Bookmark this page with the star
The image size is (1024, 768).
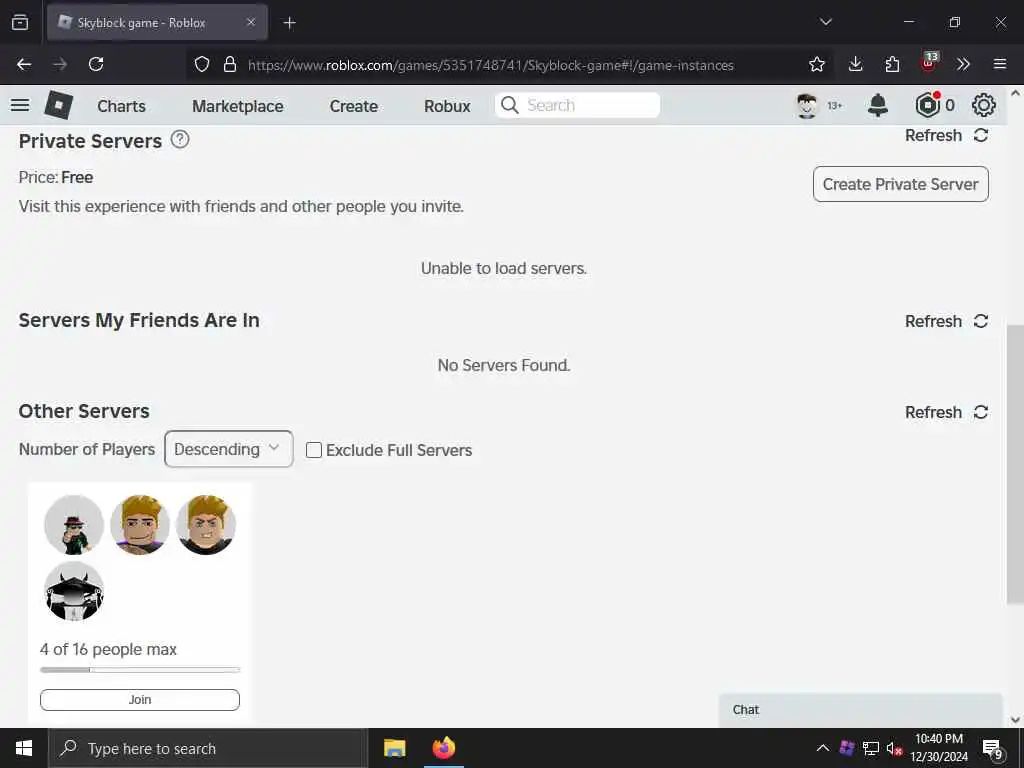coord(816,64)
